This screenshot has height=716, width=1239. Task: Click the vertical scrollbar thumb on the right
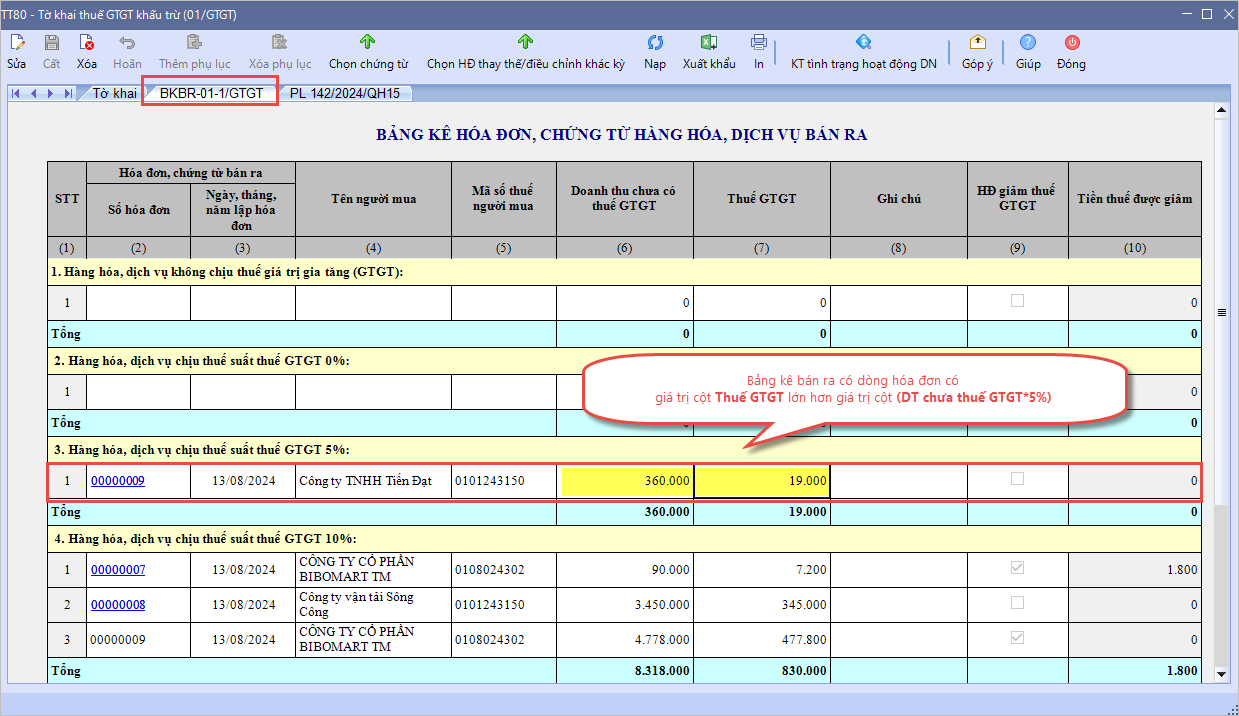point(1220,312)
